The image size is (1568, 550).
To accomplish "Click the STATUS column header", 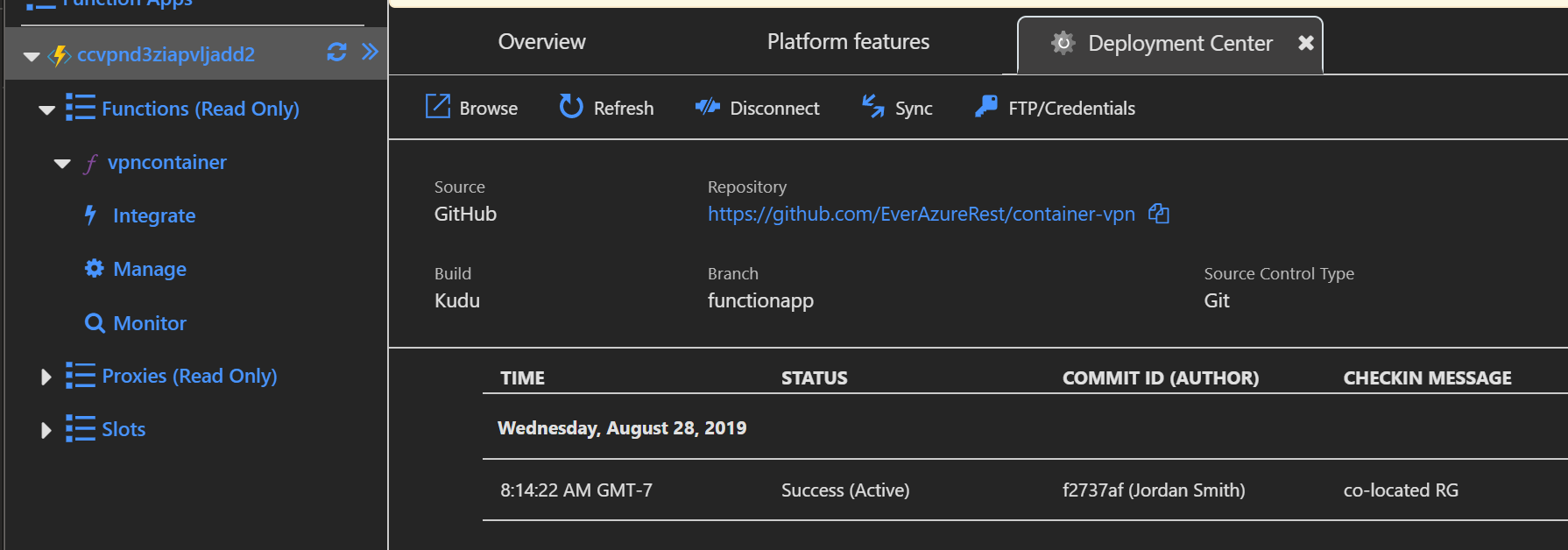I will click(x=814, y=377).
